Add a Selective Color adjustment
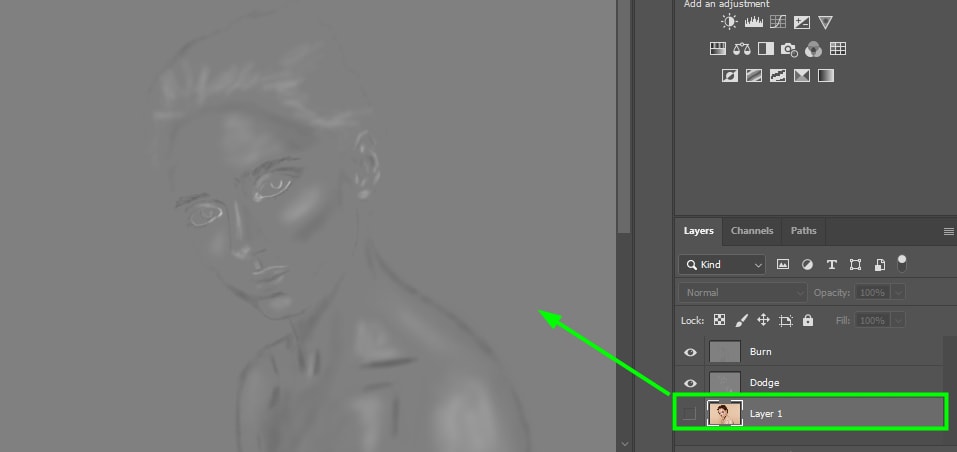Screen dimensions: 957x452 point(801,76)
